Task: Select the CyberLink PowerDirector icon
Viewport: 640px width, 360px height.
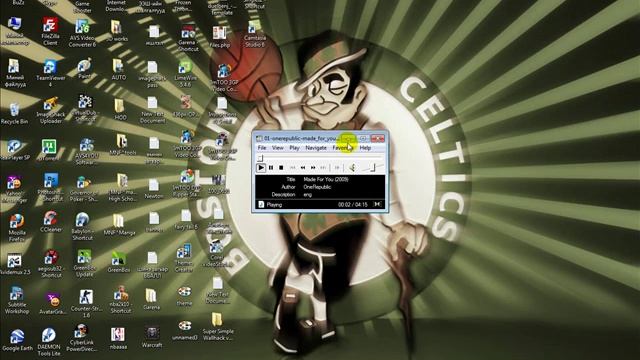Action: 81,339
